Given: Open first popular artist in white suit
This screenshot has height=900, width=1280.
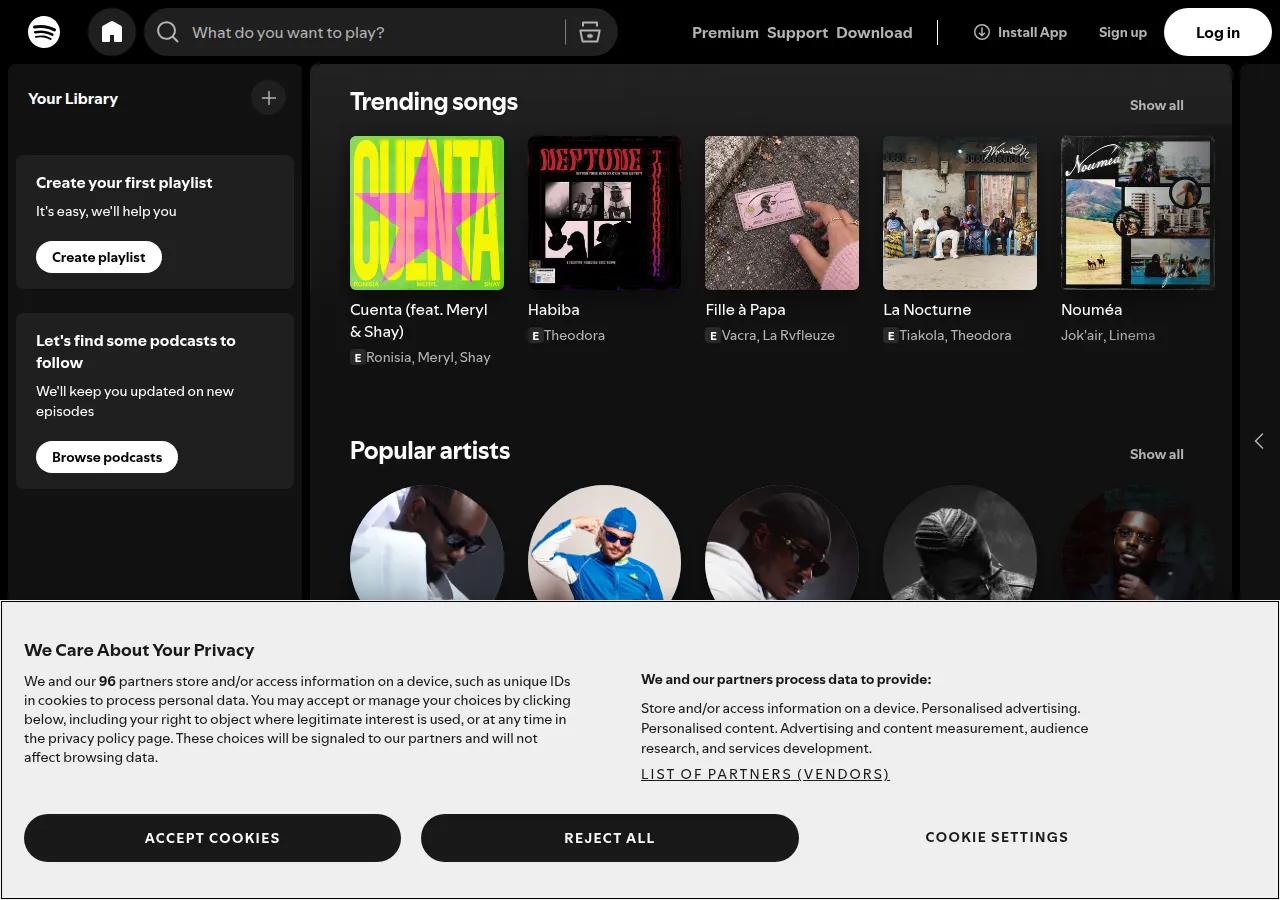Looking at the screenshot, I should click(427, 543).
